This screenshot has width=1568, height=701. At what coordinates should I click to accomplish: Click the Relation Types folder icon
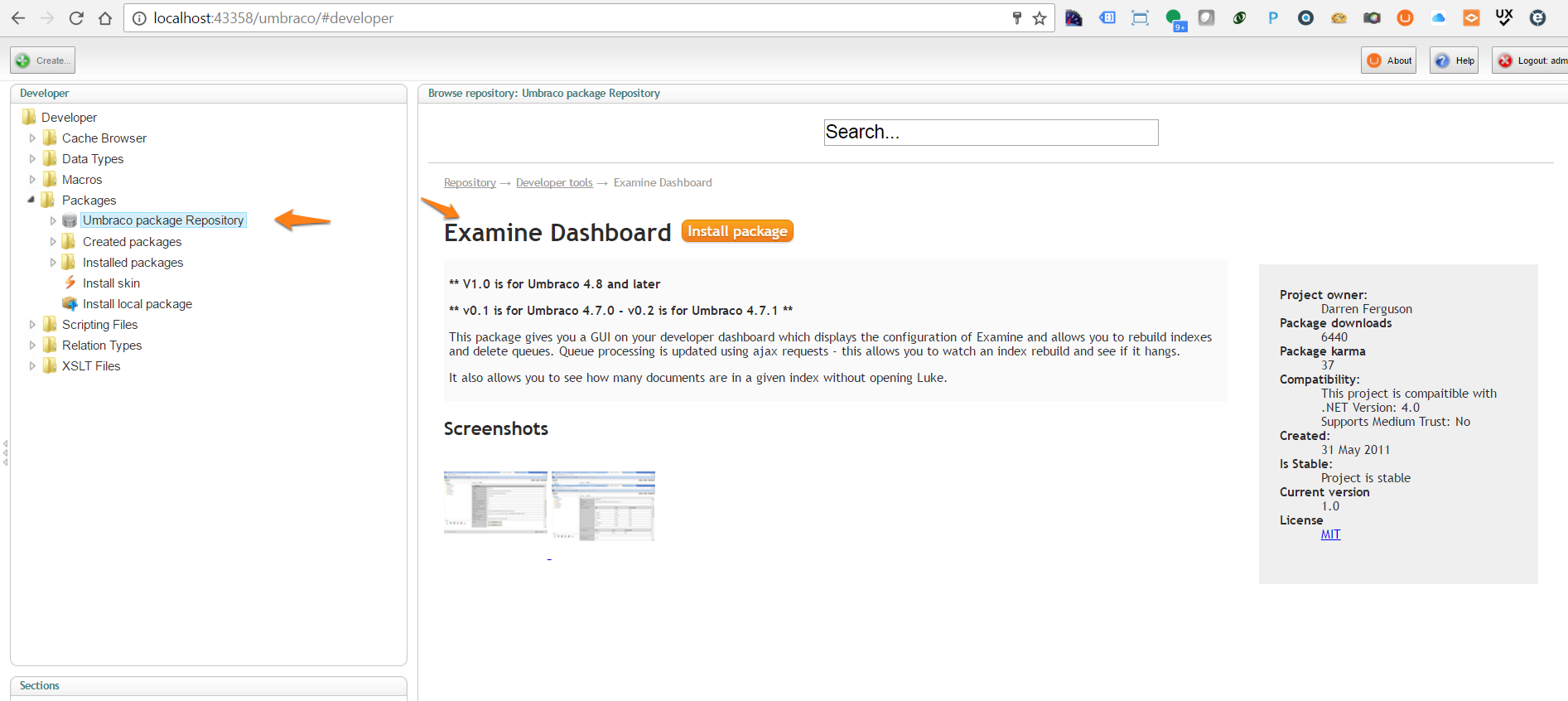(50, 345)
